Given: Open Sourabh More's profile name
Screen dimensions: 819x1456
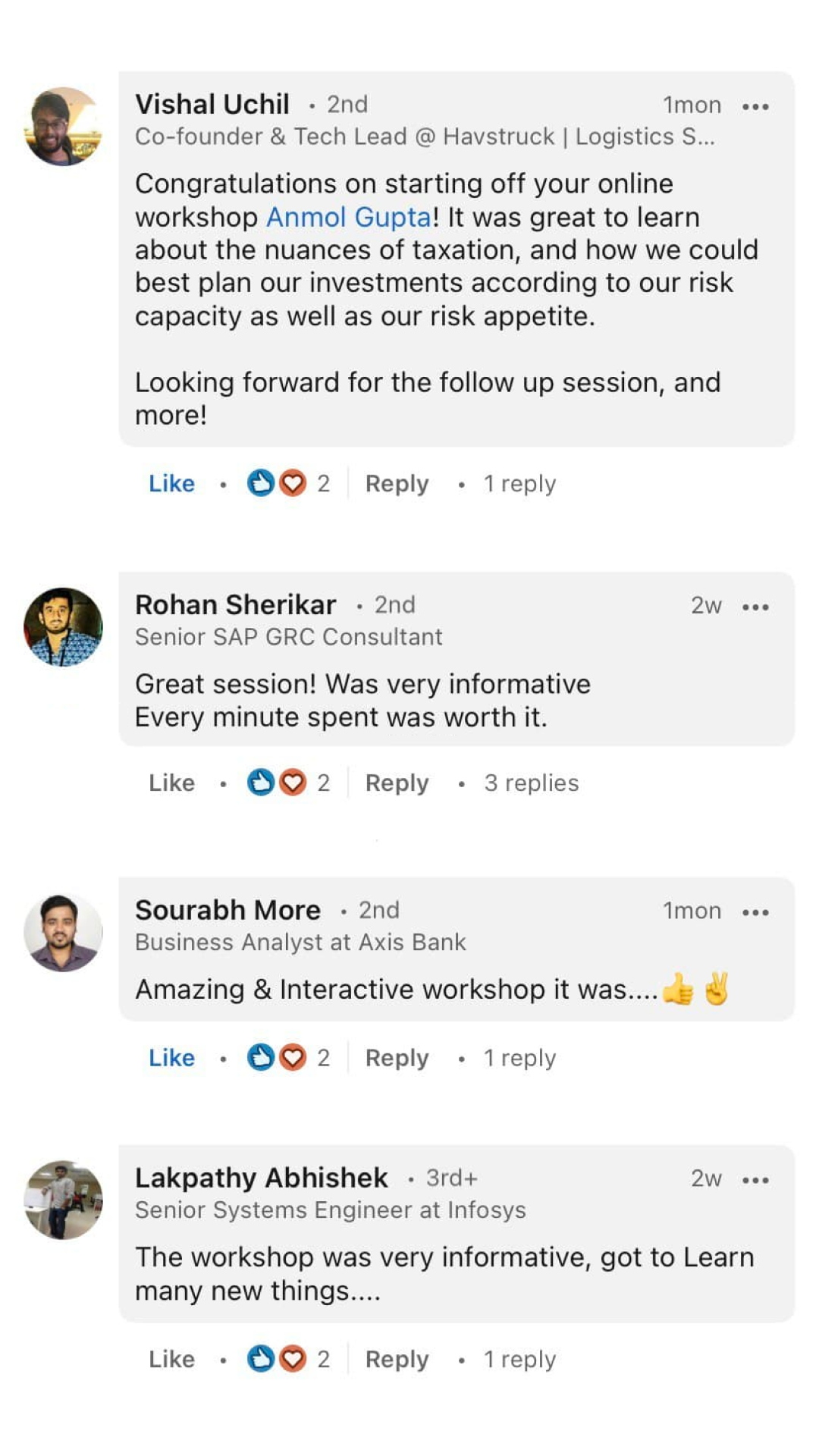Looking at the screenshot, I should click(227, 910).
